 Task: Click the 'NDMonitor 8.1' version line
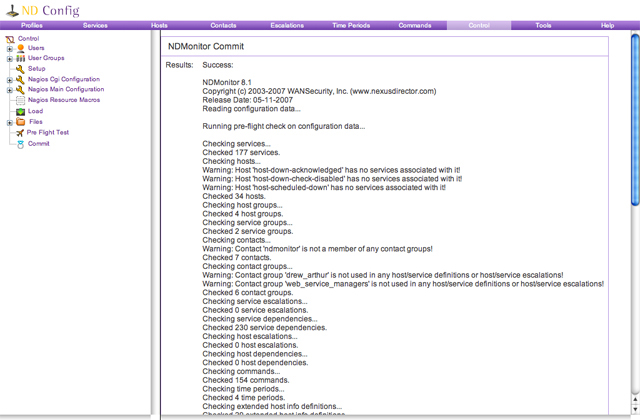click(x=227, y=82)
